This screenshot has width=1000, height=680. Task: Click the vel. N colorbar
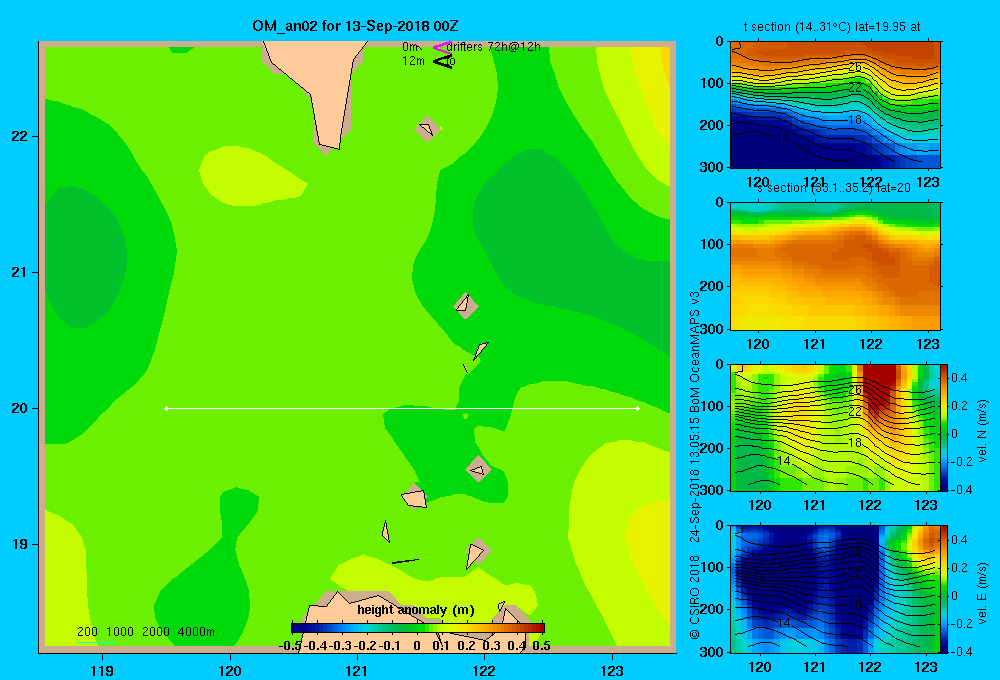[944, 427]
